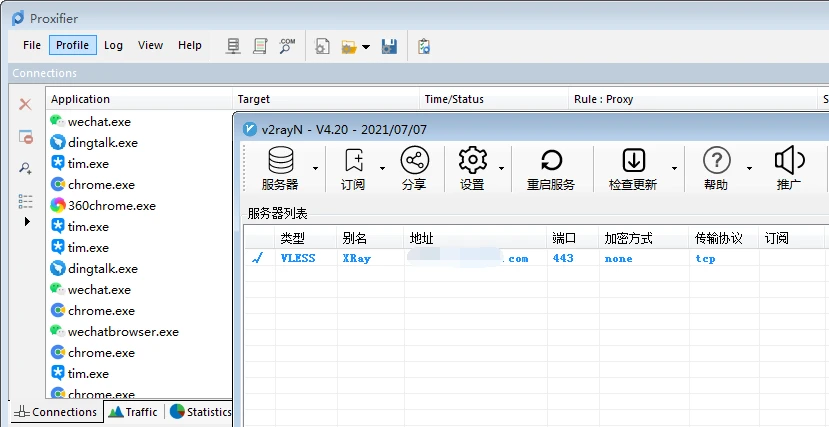This screenshot has height=427, width=829.
Task: Expand the 设置 dropdown arrow in v2rayN
Action: (x=501, y=169)
